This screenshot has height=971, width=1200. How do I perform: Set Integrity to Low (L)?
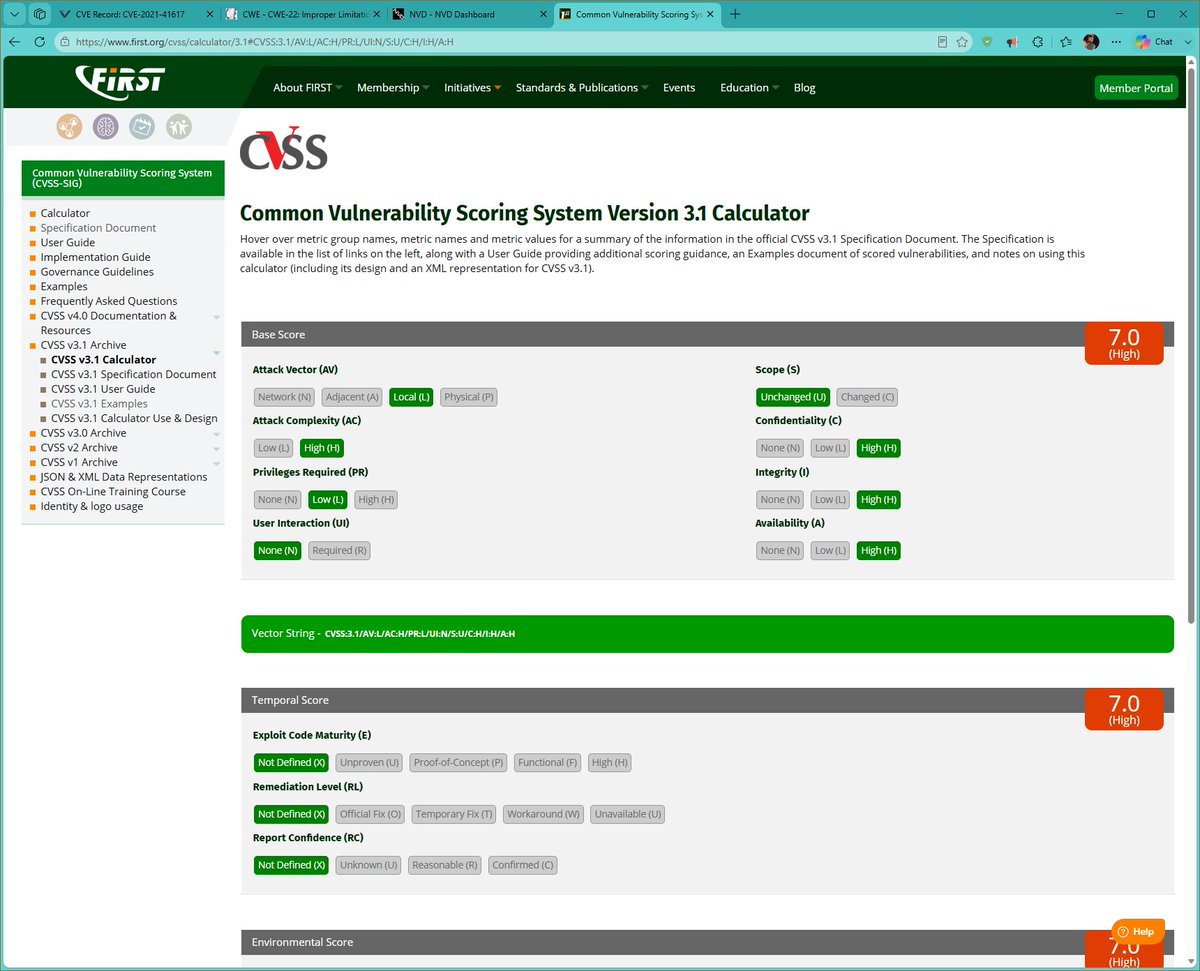click(x=829, y=499)
